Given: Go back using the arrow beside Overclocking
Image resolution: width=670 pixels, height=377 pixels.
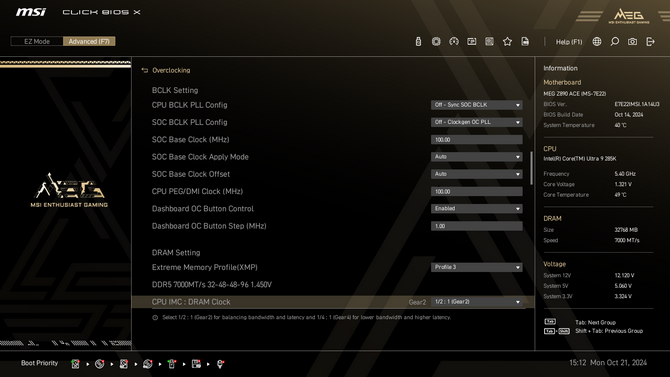Looking at the screenshot, I should [145, 70].
